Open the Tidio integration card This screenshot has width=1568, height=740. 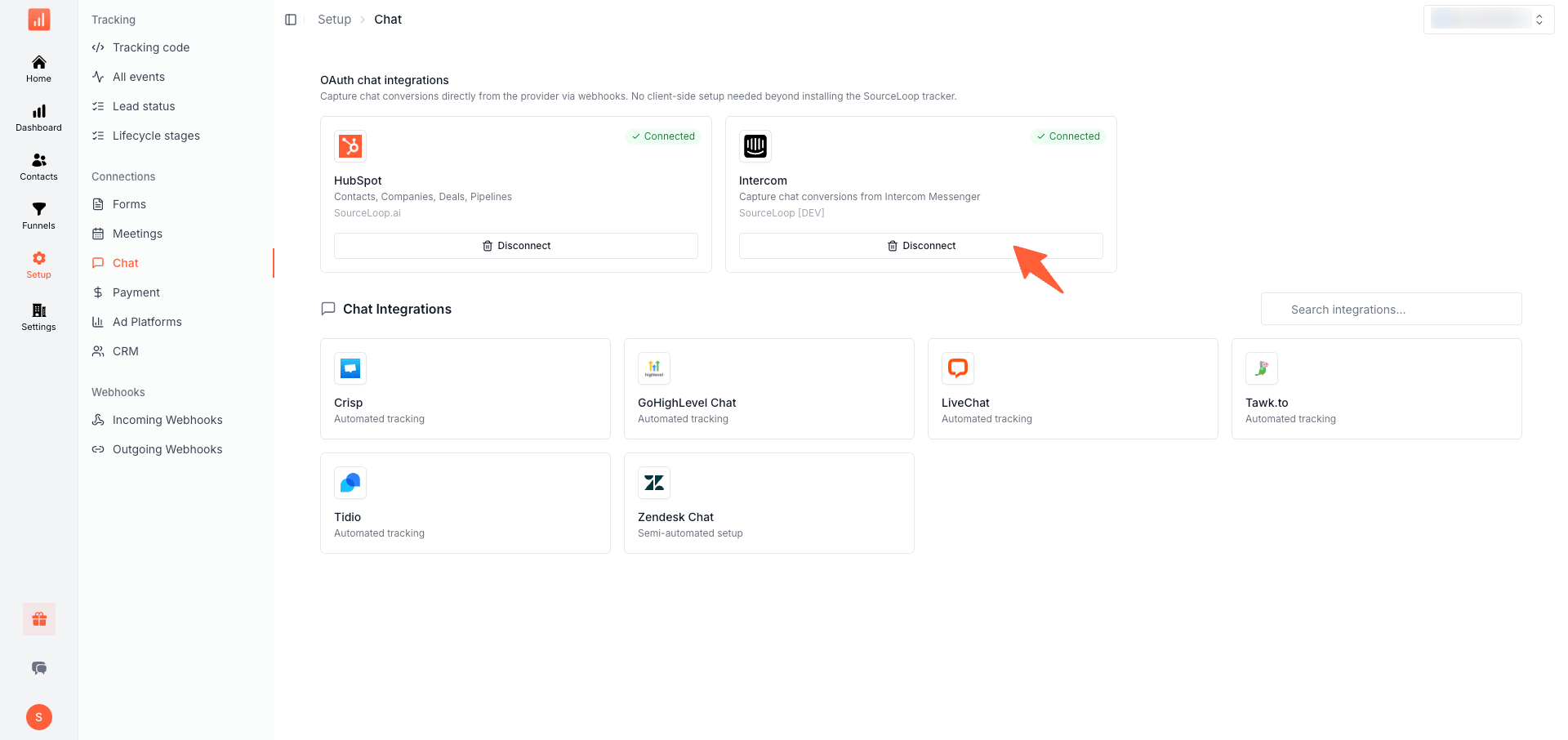pyautogui.click(x=465, y=503)
